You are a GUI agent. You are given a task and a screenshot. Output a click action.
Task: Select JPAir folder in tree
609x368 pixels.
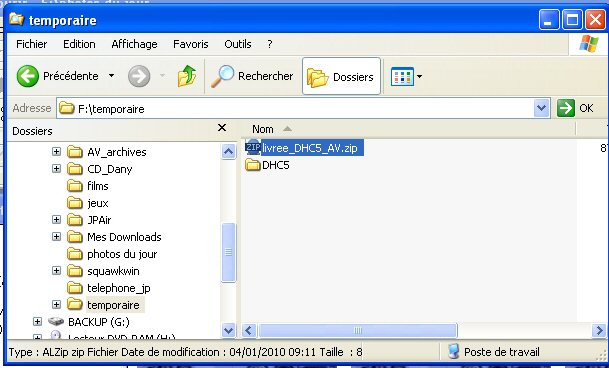tap(99, 220)
